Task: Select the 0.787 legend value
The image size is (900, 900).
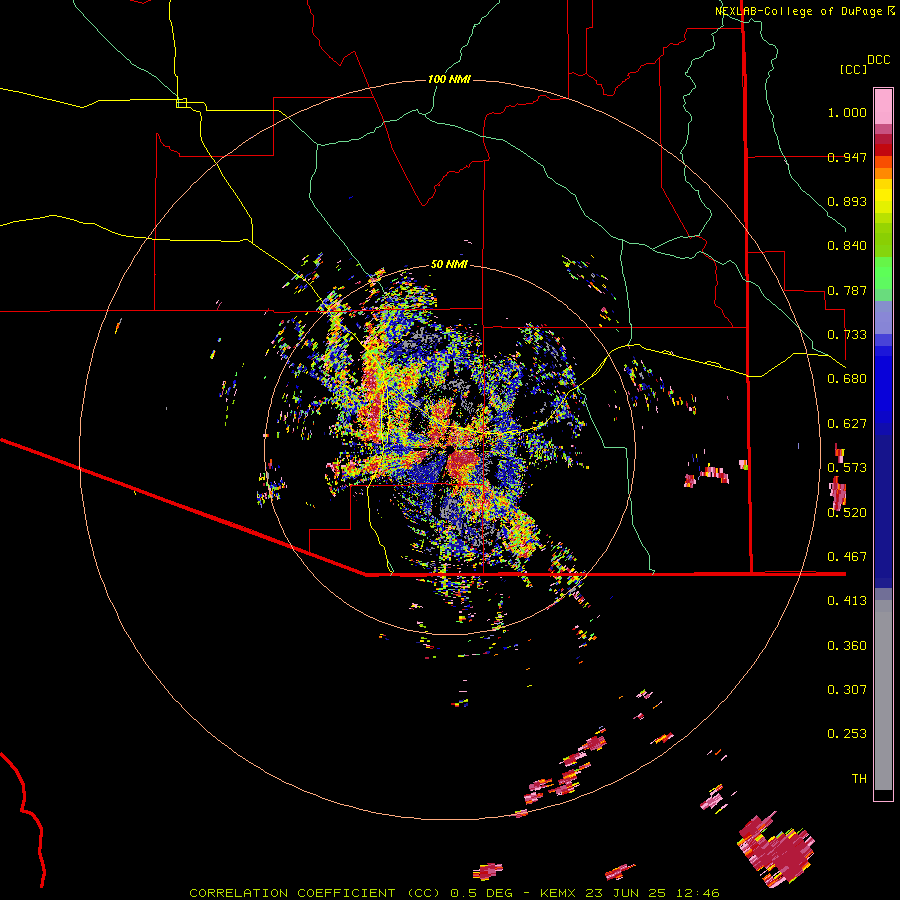Action: 847,290
